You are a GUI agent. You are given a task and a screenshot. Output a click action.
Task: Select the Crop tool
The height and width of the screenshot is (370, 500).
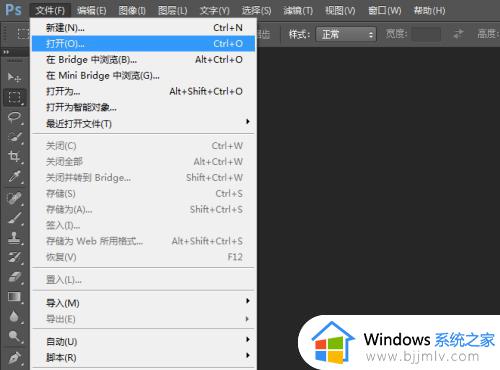[x=14, y=156]
